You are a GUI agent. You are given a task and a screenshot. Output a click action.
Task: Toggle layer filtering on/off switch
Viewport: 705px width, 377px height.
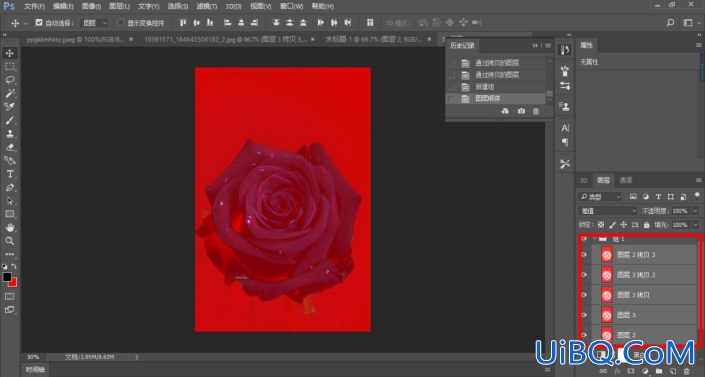click(697, 196)
